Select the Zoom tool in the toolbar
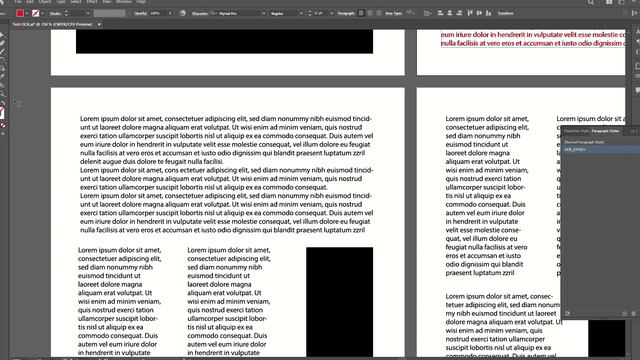640x360 pixels. [x=2, y=94]
